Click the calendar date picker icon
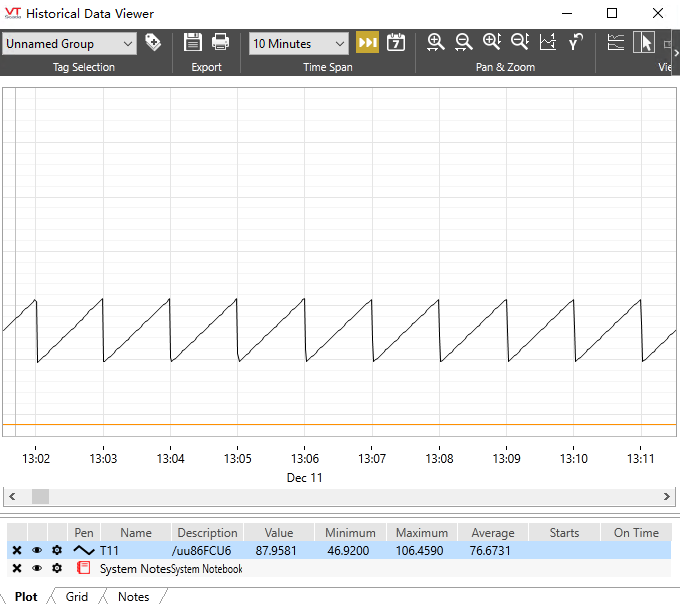The width and height of the screenshot is (680, 604). tap(396, 43)
